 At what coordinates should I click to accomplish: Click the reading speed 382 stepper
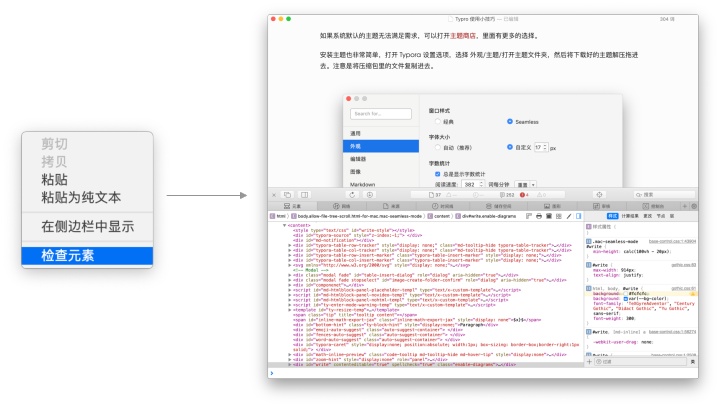tap(481, 184)
